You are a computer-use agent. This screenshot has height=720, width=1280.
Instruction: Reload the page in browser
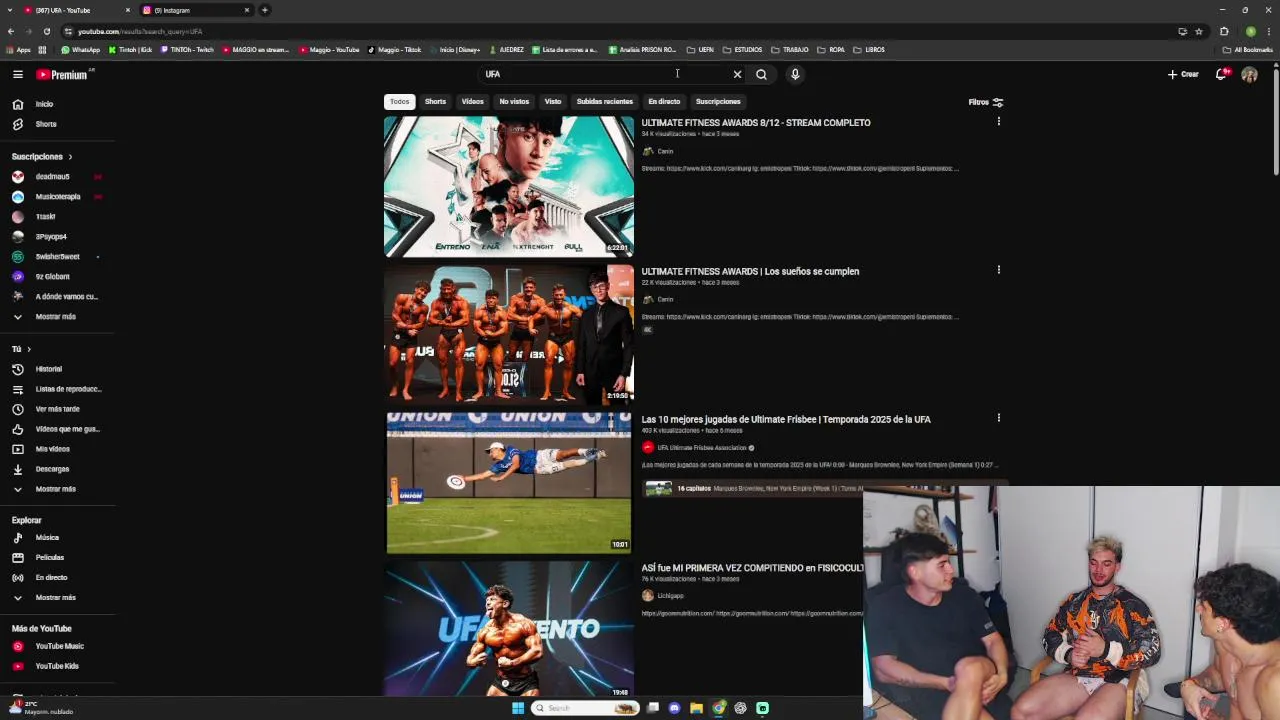coord(46,31)
